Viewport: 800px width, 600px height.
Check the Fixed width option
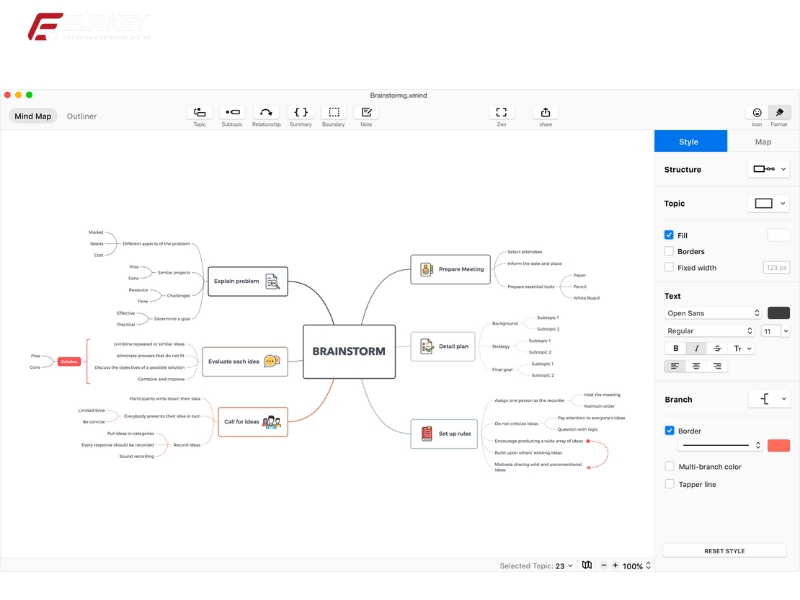pyautogui.click(x=670, y=268)
